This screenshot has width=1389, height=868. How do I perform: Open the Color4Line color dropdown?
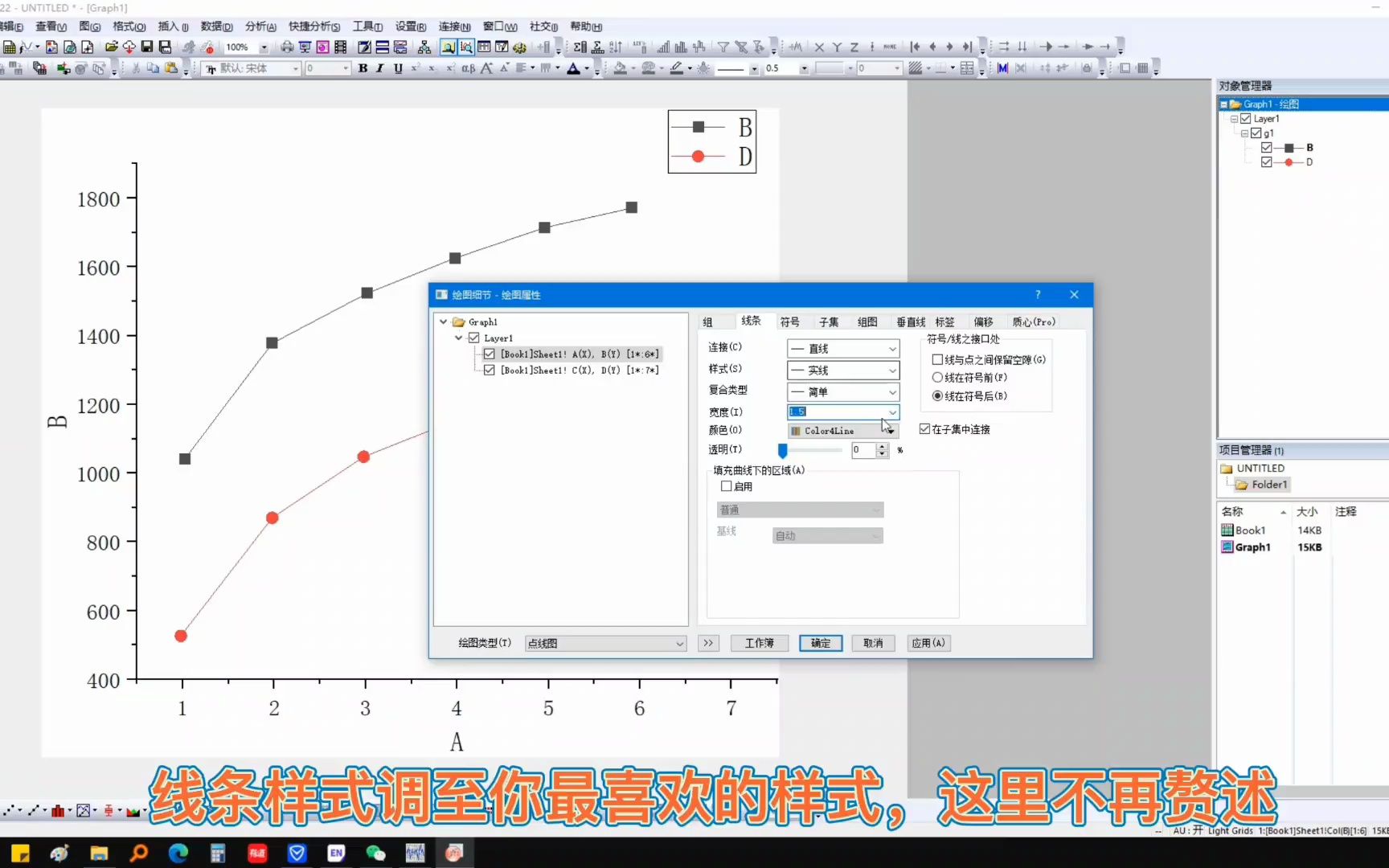(891, 430)
